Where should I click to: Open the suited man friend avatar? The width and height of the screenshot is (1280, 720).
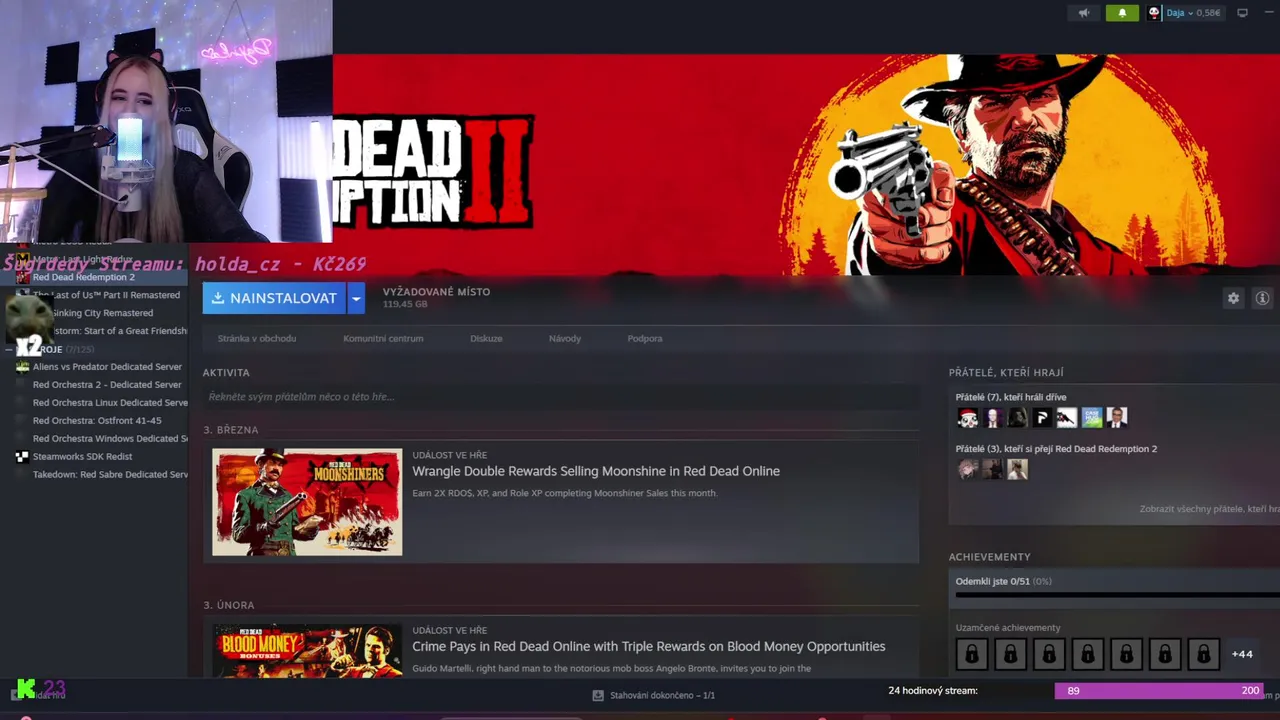[1117, 418]
